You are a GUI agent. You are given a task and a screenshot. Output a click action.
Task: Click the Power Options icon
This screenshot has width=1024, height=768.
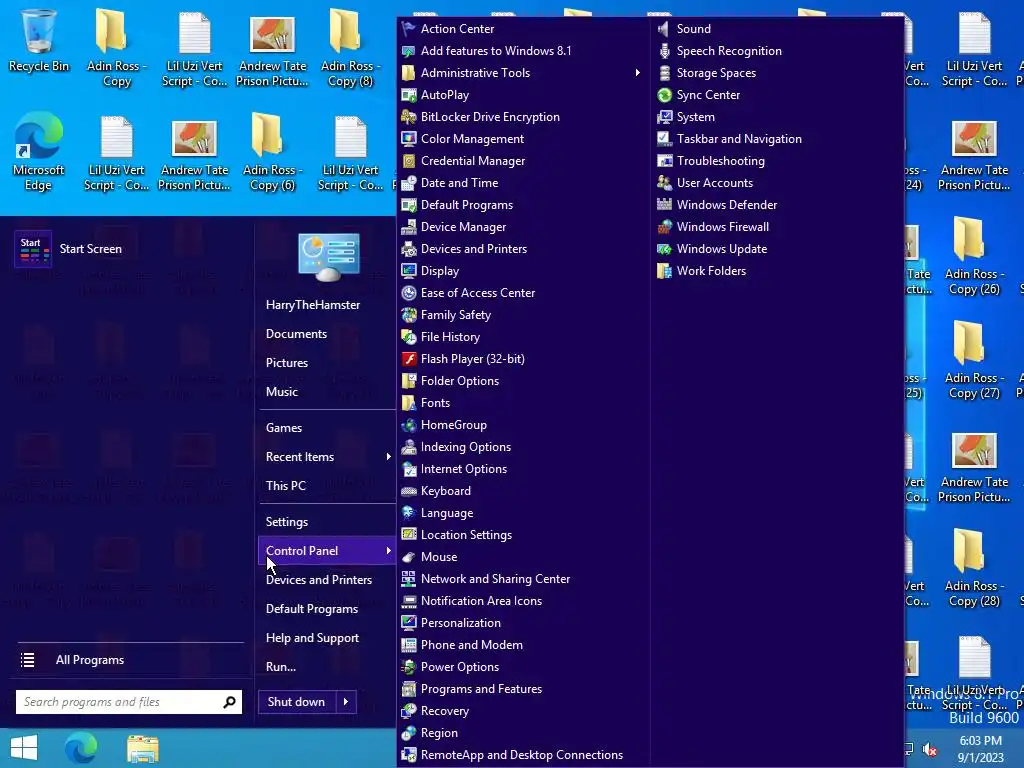pyautogui.click(x=408, y=667)
